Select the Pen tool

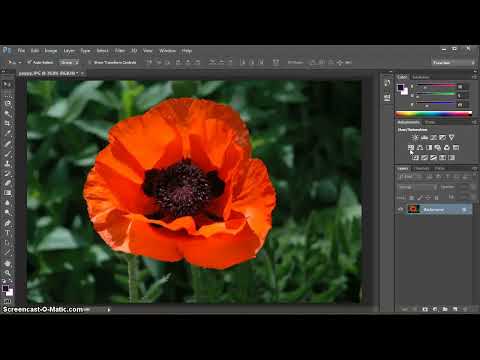pos(7,223)
